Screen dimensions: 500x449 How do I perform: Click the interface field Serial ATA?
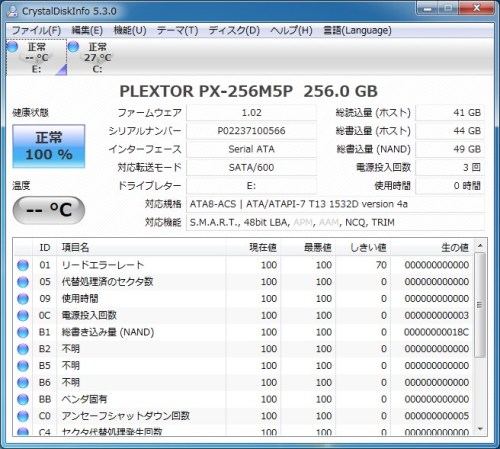[x=251, y=149]
